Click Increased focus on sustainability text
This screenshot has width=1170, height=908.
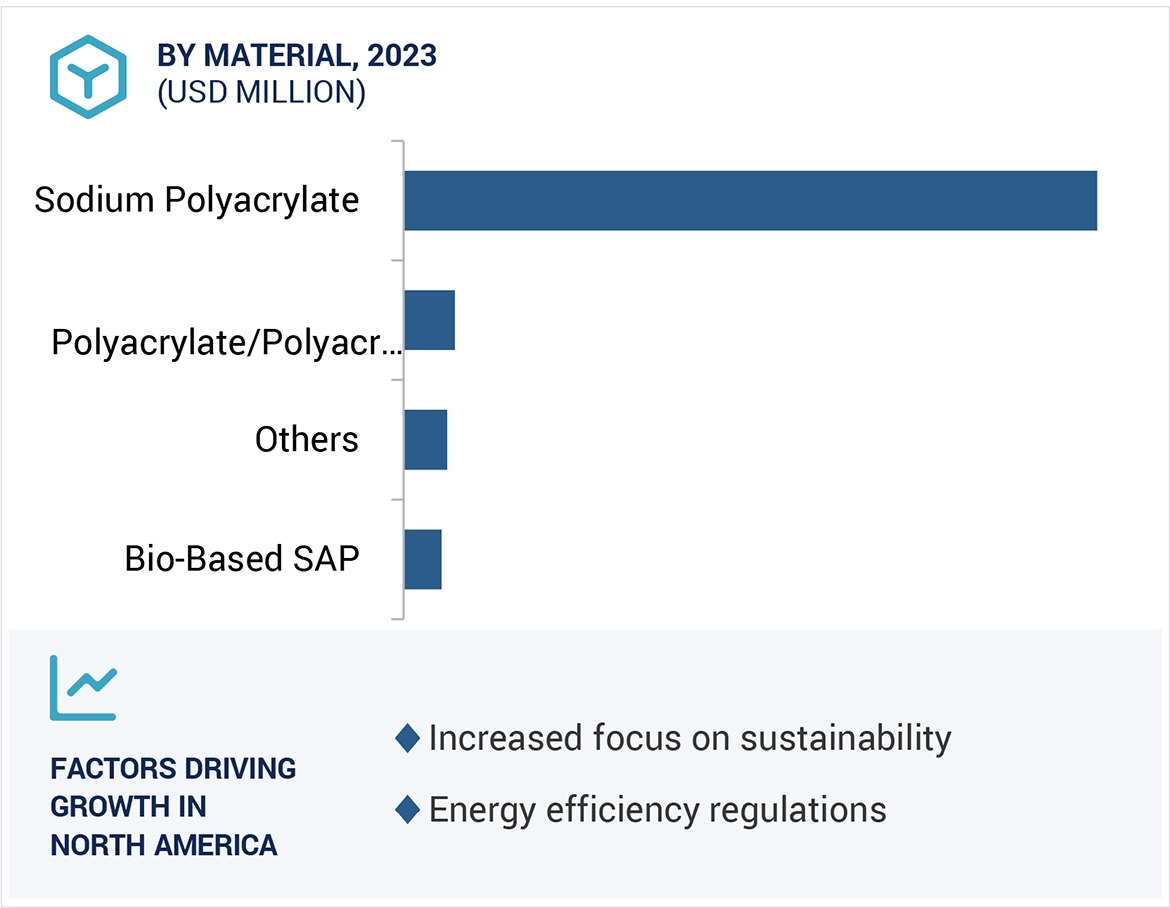coord(689,738)
